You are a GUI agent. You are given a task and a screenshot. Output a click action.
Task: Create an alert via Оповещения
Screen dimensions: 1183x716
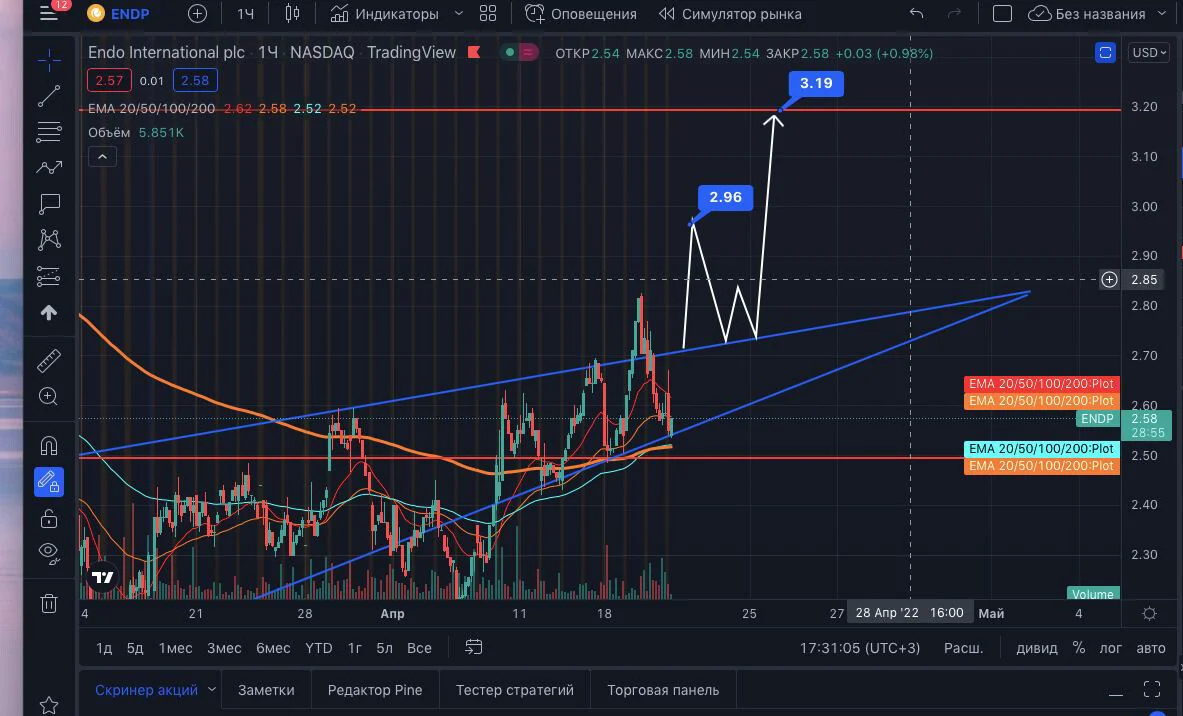coord(581,14)
